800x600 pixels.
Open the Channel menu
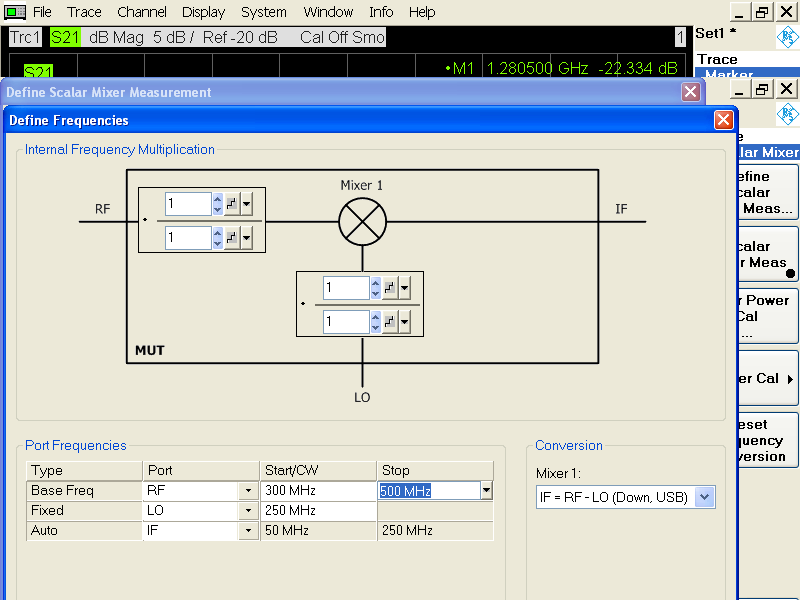(142, 12)
